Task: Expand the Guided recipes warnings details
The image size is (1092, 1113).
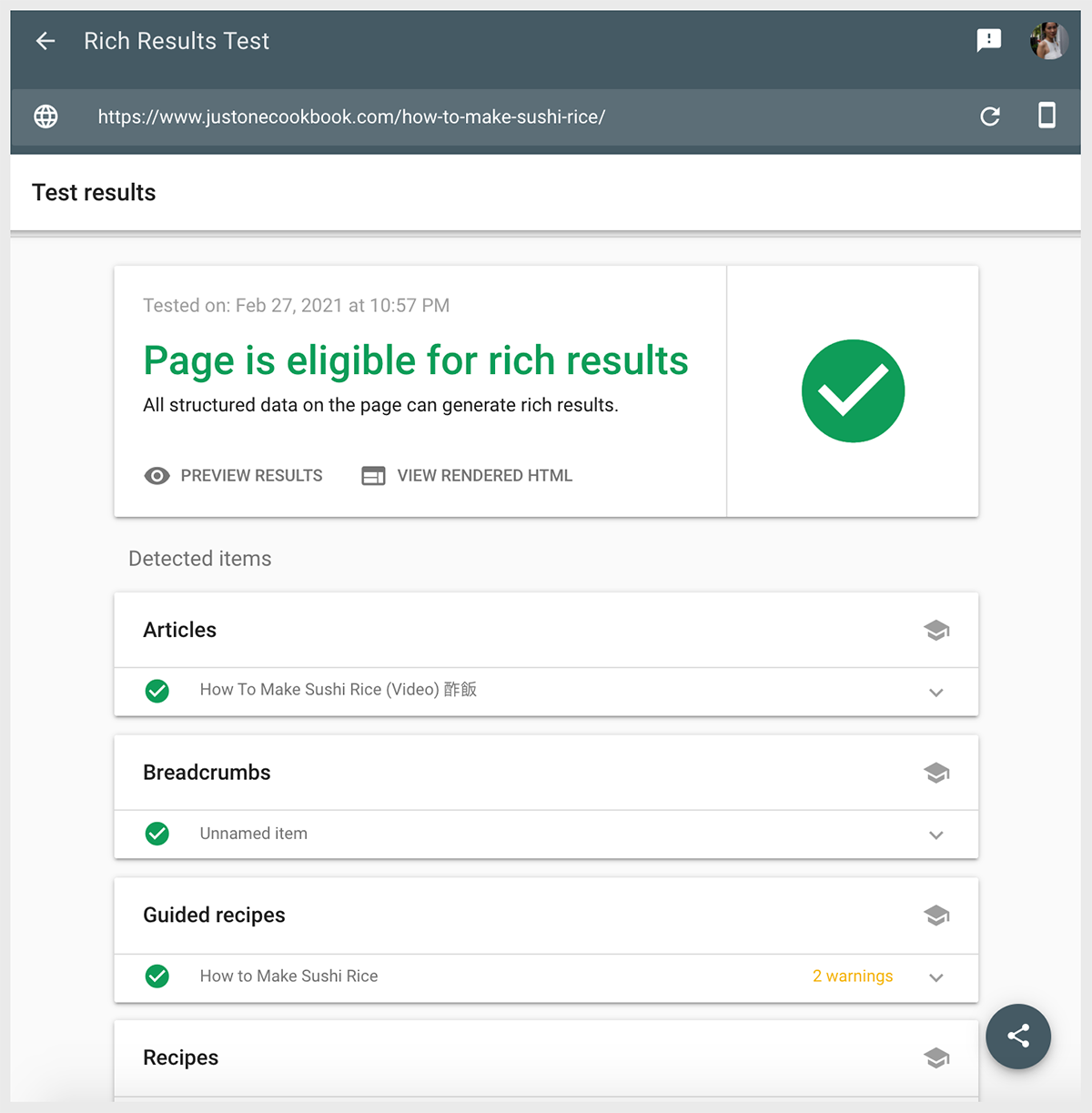Action: pyautogui.click(x=936, y=977)
